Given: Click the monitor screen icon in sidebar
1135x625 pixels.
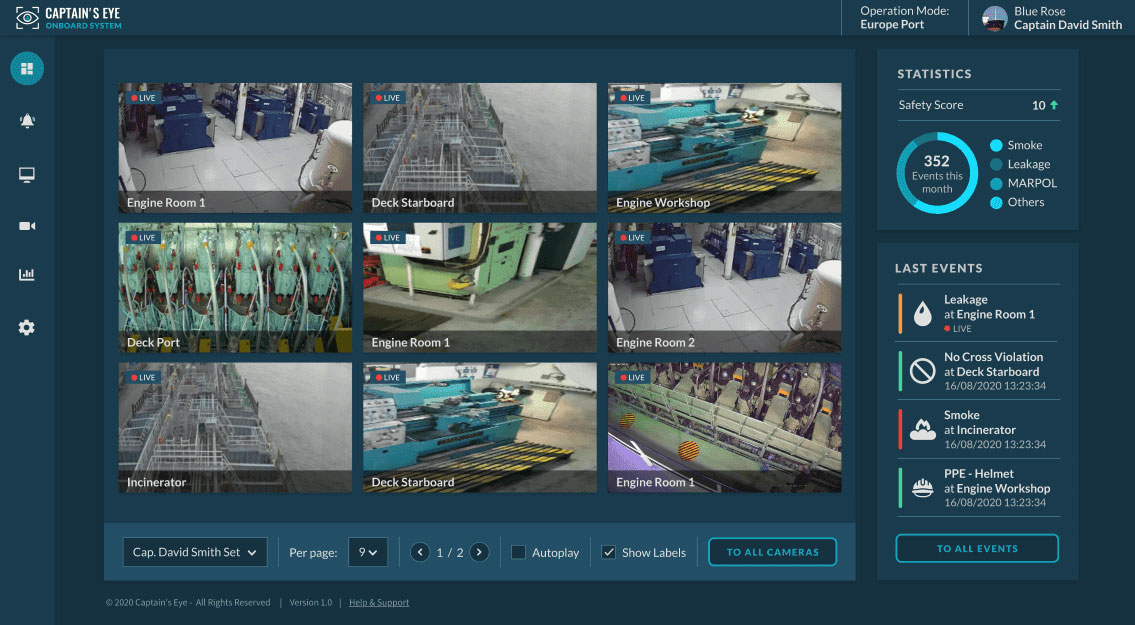Looking at the screenshot, I should 27,175.
